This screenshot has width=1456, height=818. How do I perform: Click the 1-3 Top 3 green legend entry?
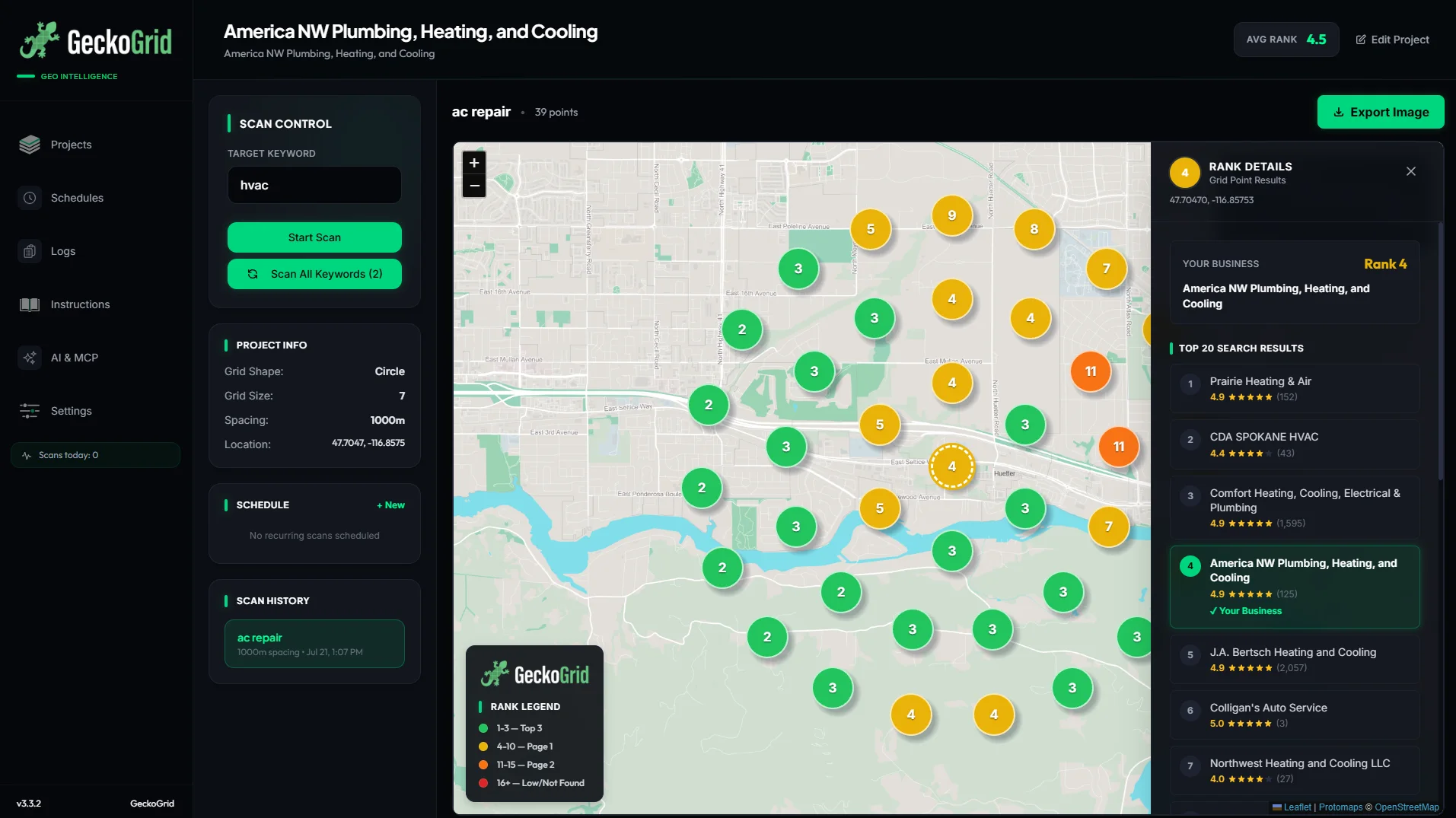[x=511, y=728]
